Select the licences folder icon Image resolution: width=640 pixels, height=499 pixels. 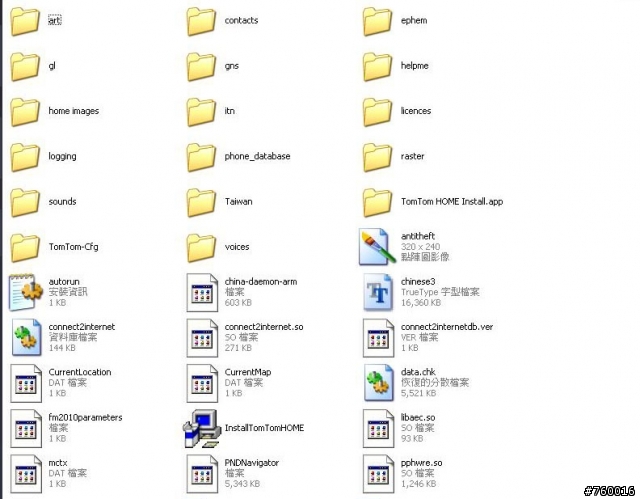378,111
